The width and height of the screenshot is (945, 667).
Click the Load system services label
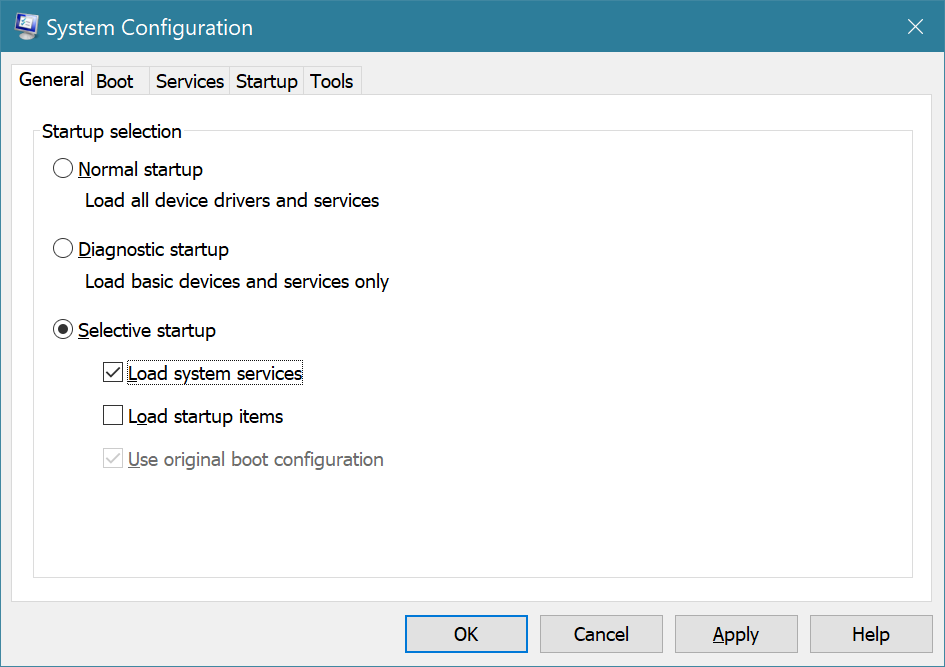click(214, 372)
